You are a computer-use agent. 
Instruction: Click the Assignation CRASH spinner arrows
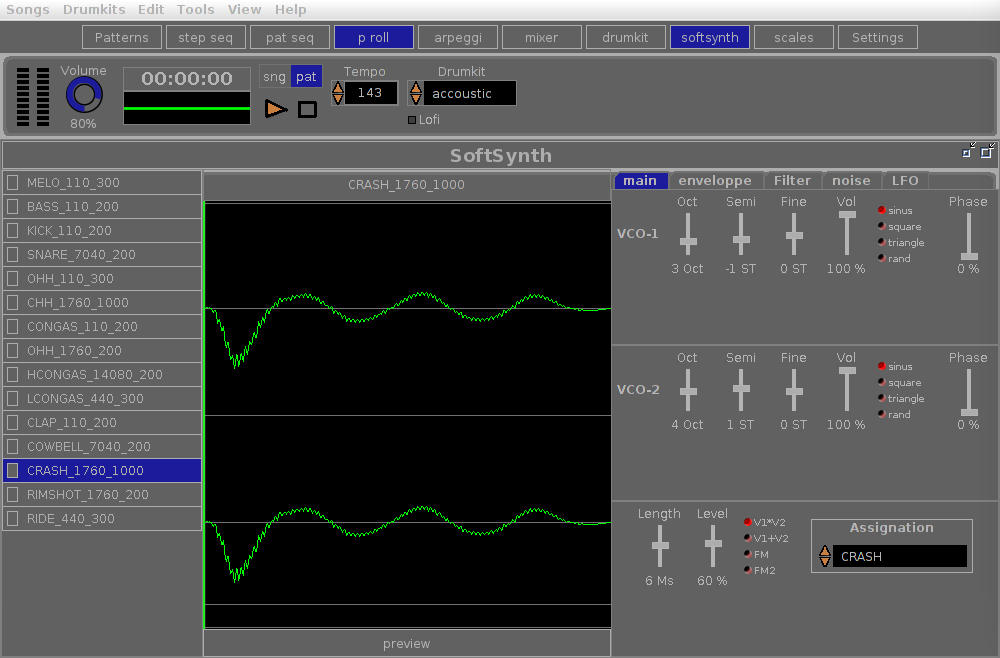click(x=825, y=556)
